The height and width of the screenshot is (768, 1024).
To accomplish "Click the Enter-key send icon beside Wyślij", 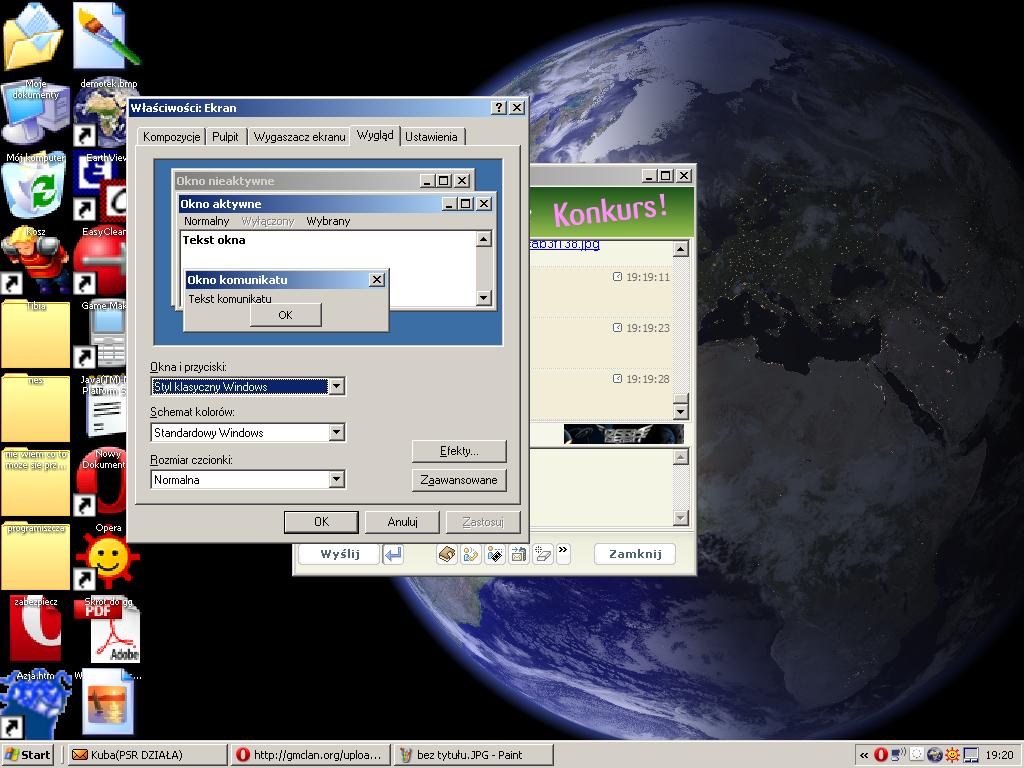I will tap(393, 554).
